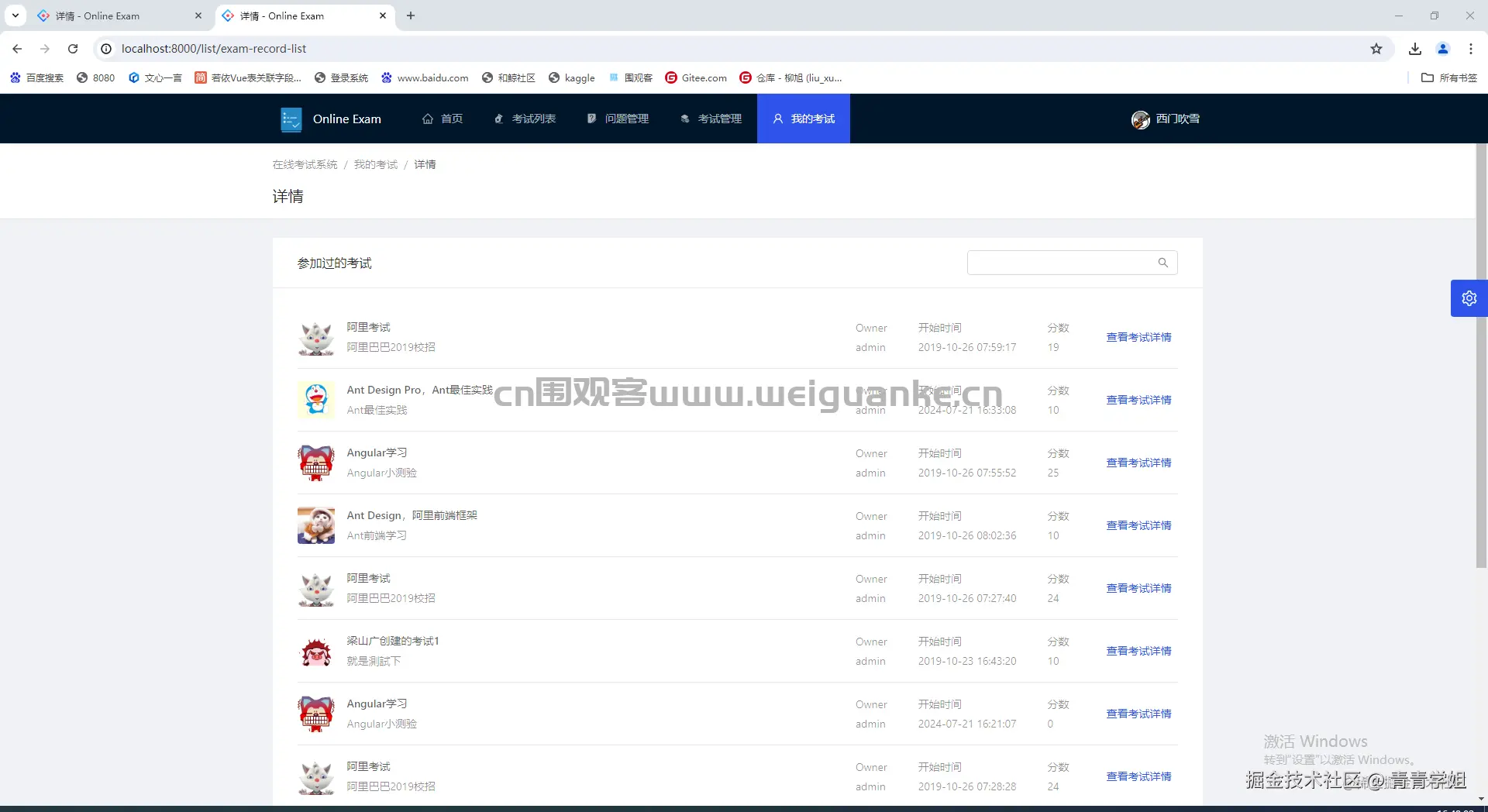The width and height of the screenshot is (1488, 812).
Task: Open a new browser tab
Action: tap(411, 15)
